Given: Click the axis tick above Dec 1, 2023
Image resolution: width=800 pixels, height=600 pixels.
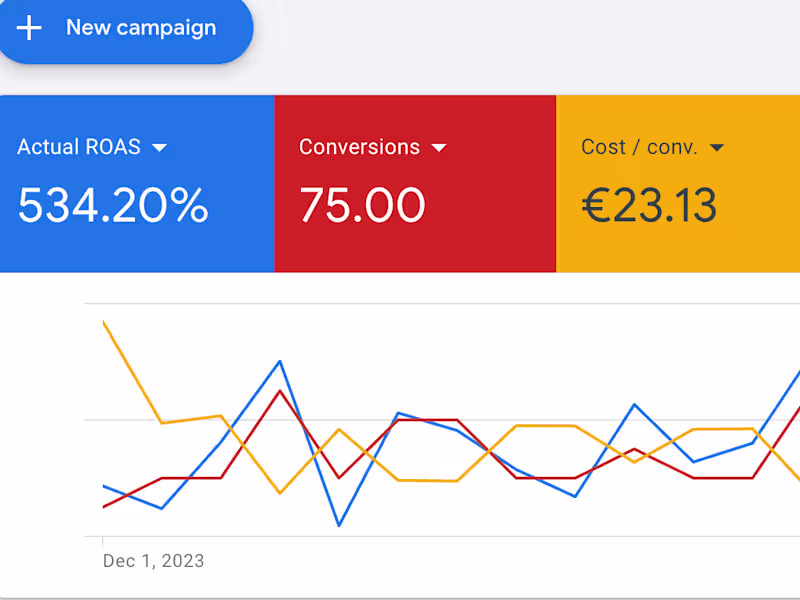Looking at the screenshot, I should (x=103, y=540).
